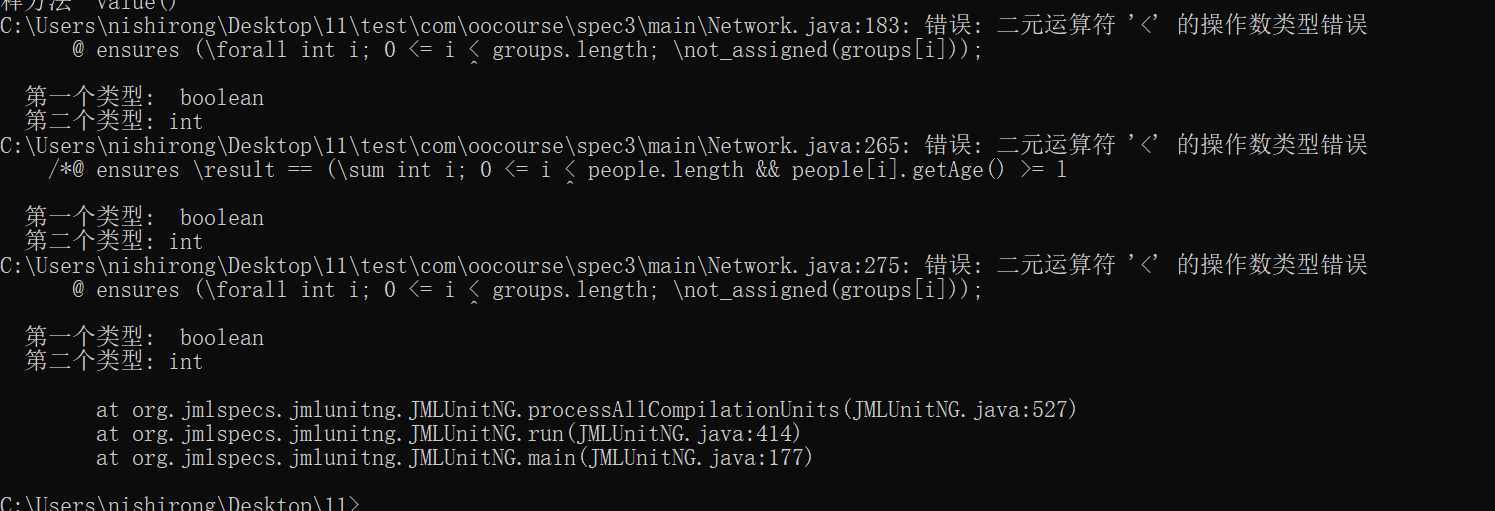Click the JMLUnitNG.run(JMLUnitNG.java:414) stack line
Screen dimensions: 1495x511
(x=449, y=434)
